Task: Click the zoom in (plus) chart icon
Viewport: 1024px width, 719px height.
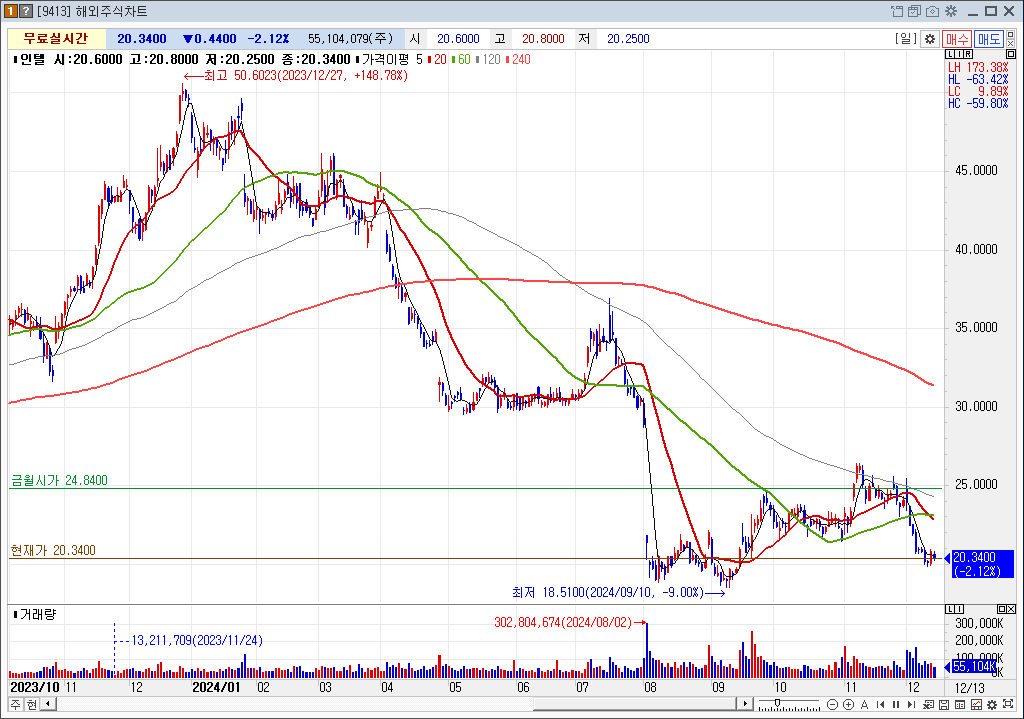Action: pos(850,705)
